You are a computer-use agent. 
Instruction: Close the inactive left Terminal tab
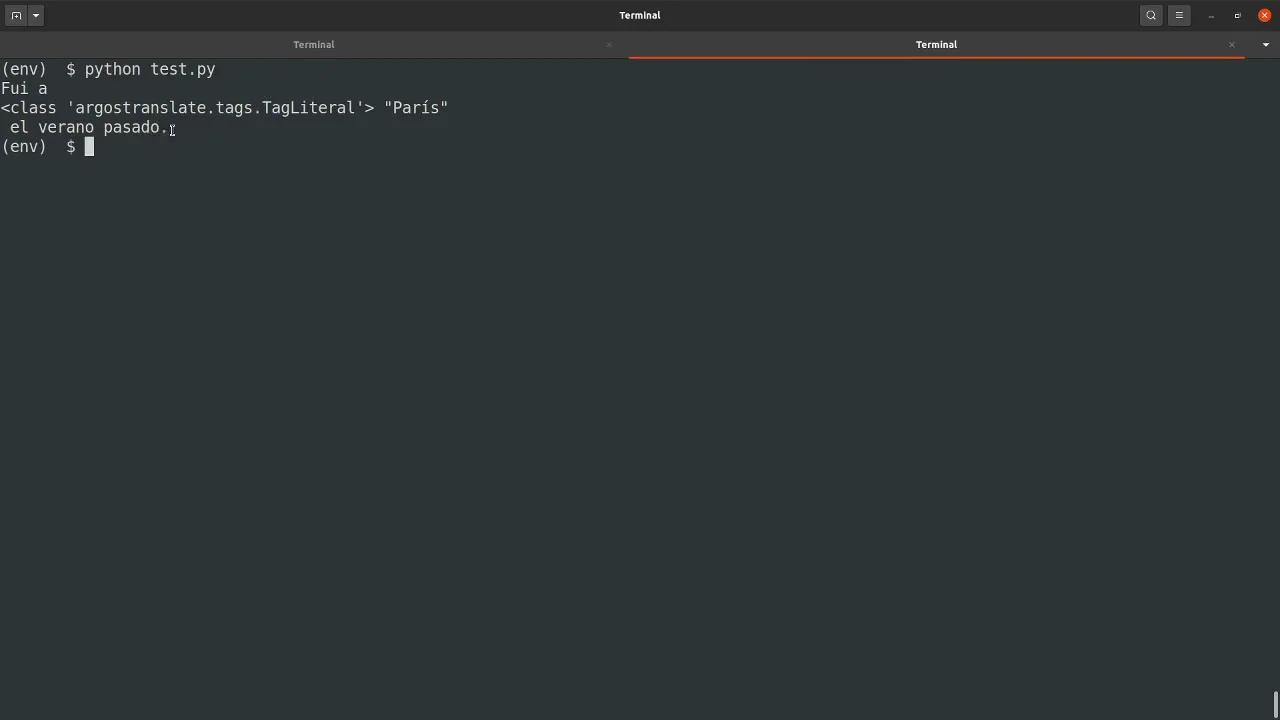tap(608, 44)
